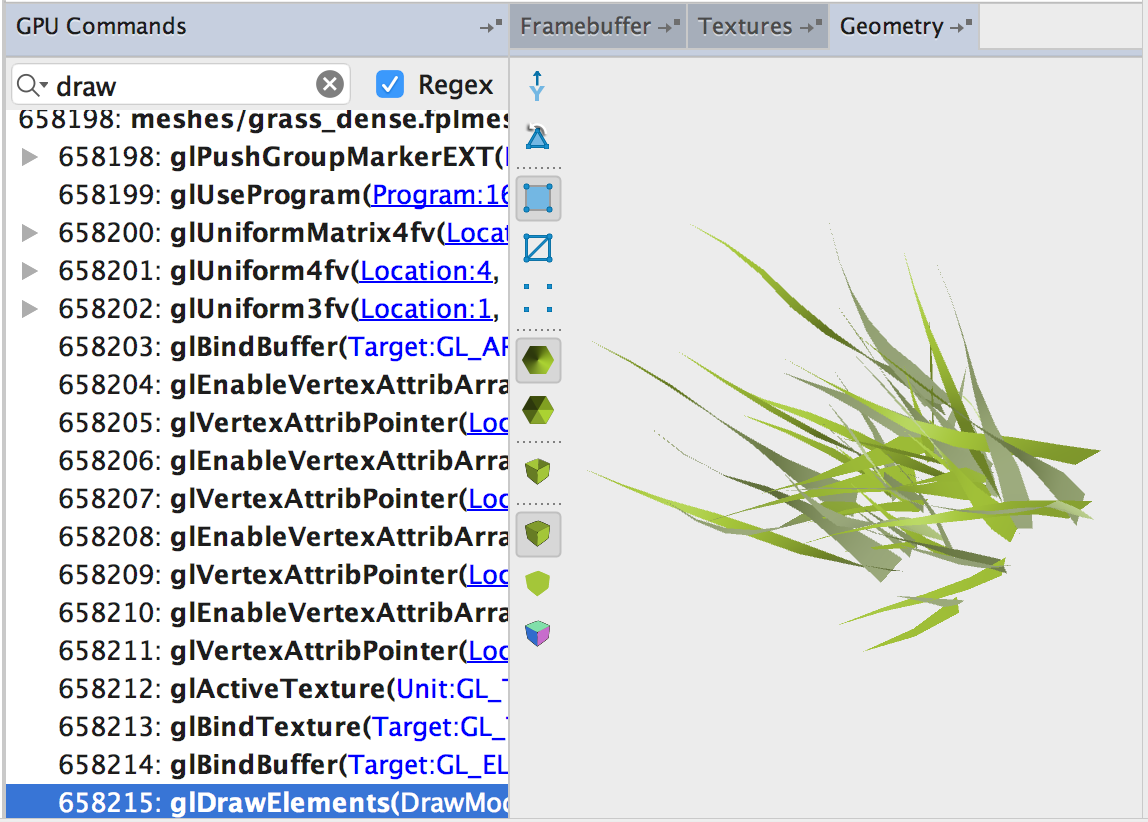Select smooth normals hexagon icon

tap(538, 360)
